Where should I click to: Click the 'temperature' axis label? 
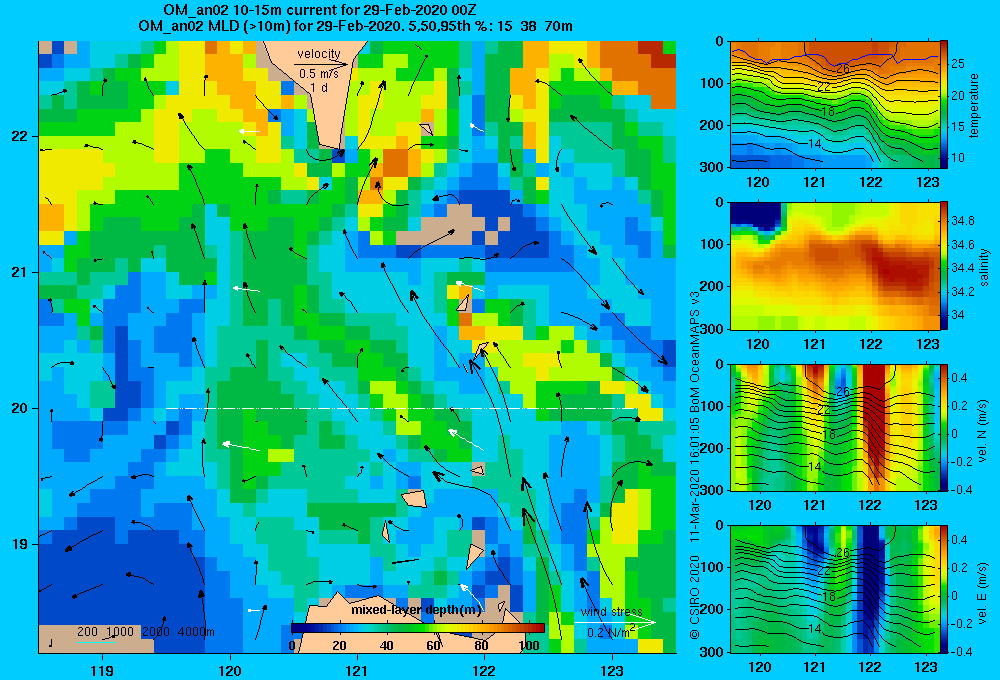(x=974, y=105)
